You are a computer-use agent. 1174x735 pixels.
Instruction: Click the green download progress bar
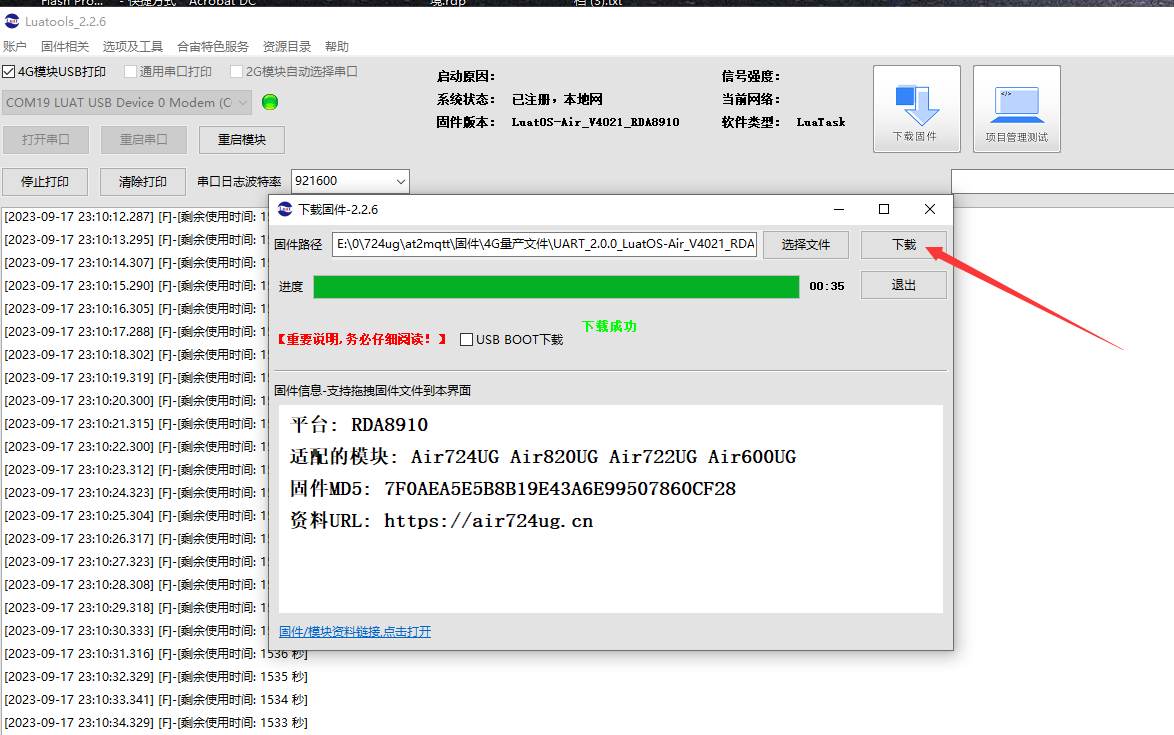point(556,287)
